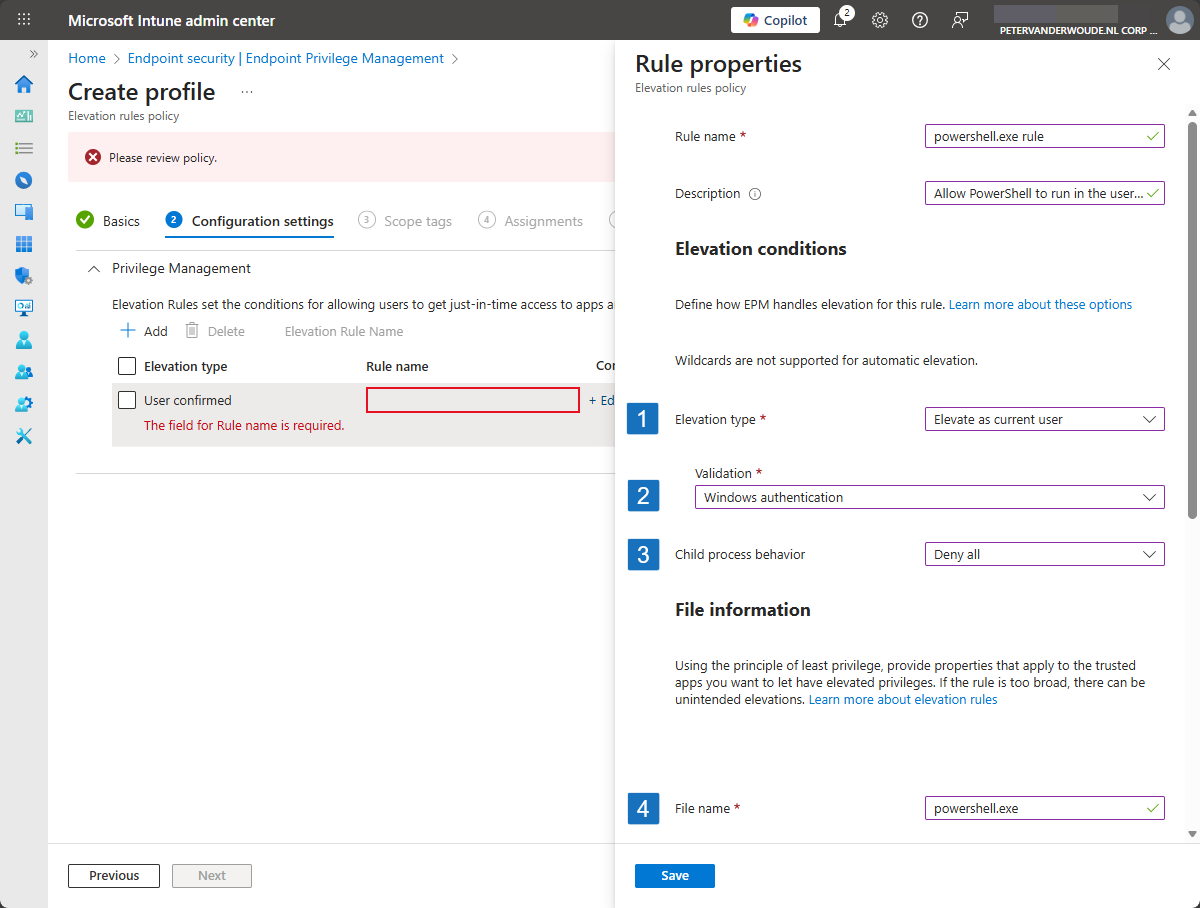Viewport: 1200px width, 908px height.
Task: Click in the File name field
Action: click(x=1045, y=808)
